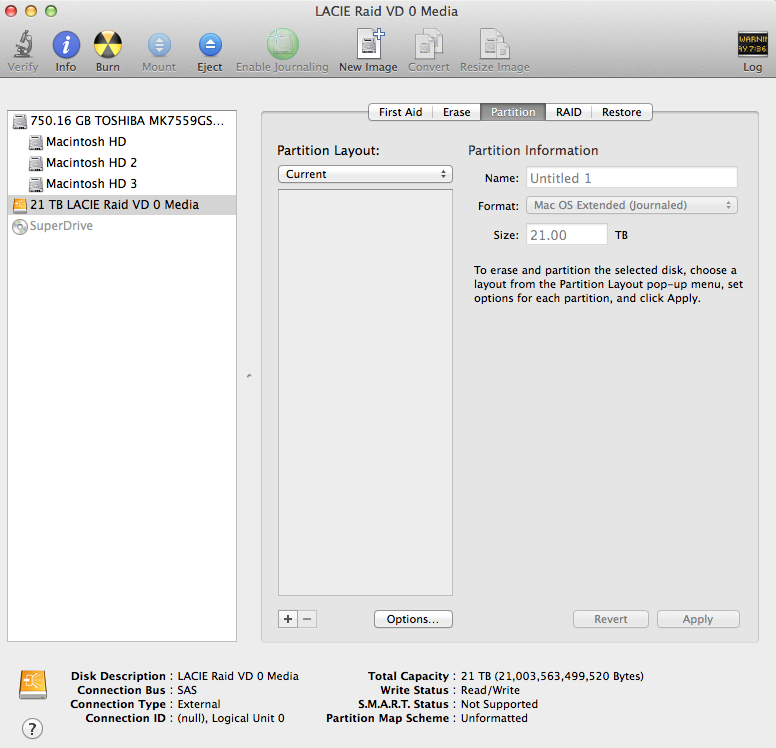Click the Write Status Read/Write text
The image size is (776, 748).
tap(490, 690)
